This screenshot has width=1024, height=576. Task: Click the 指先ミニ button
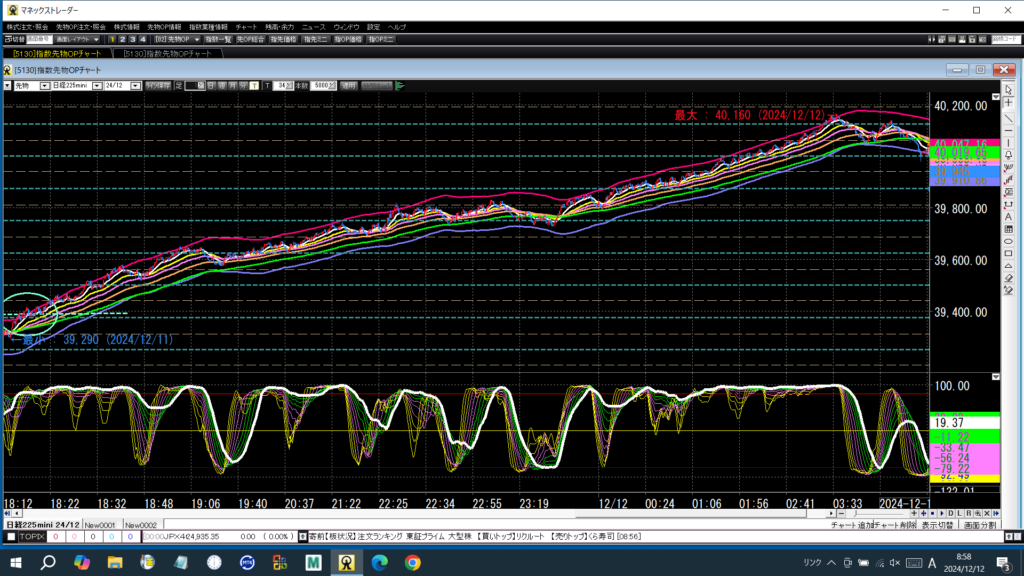click(x=316, y=39)
